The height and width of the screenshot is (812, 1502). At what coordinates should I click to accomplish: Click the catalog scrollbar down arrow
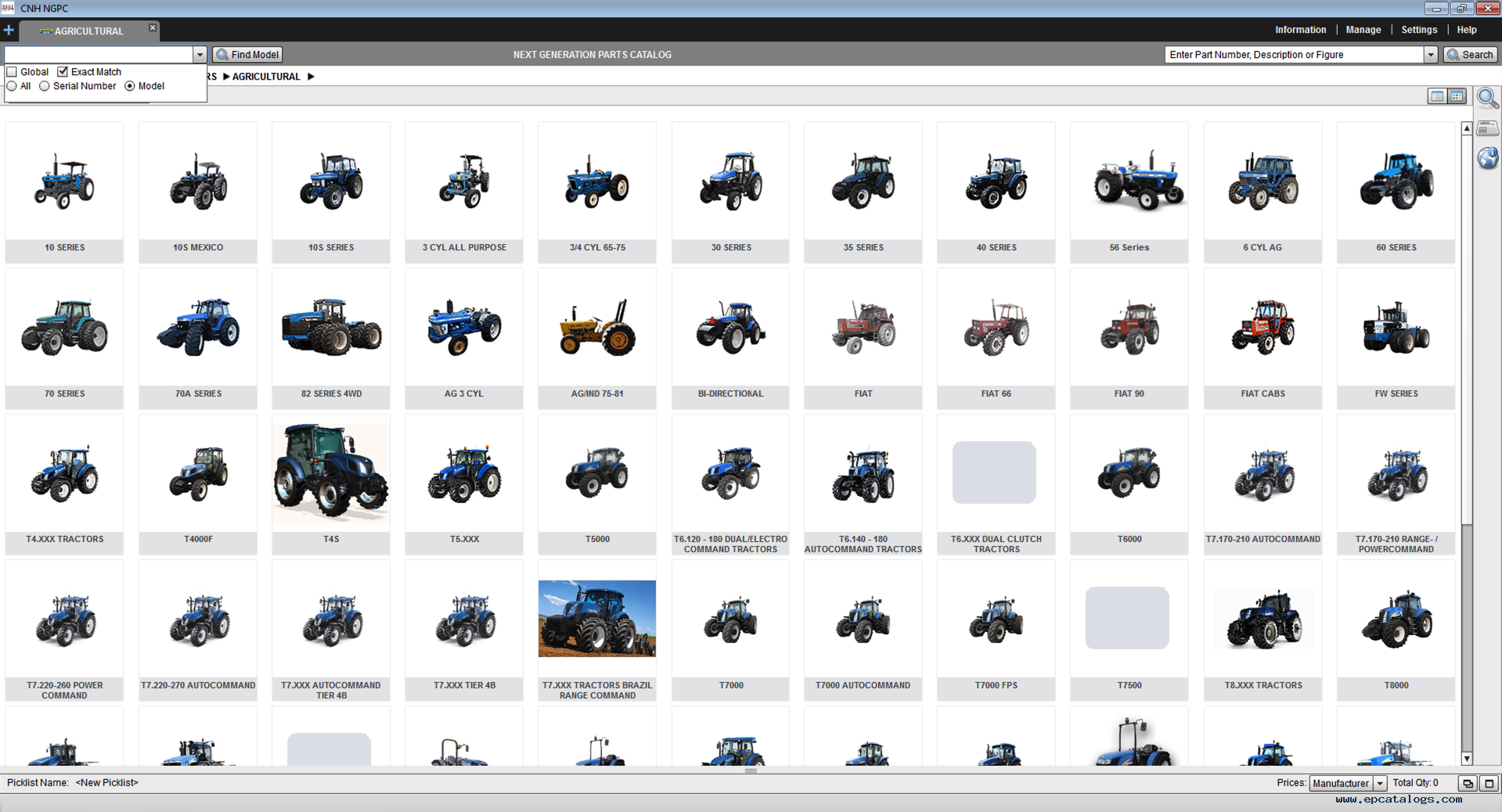click(1467, 758)
